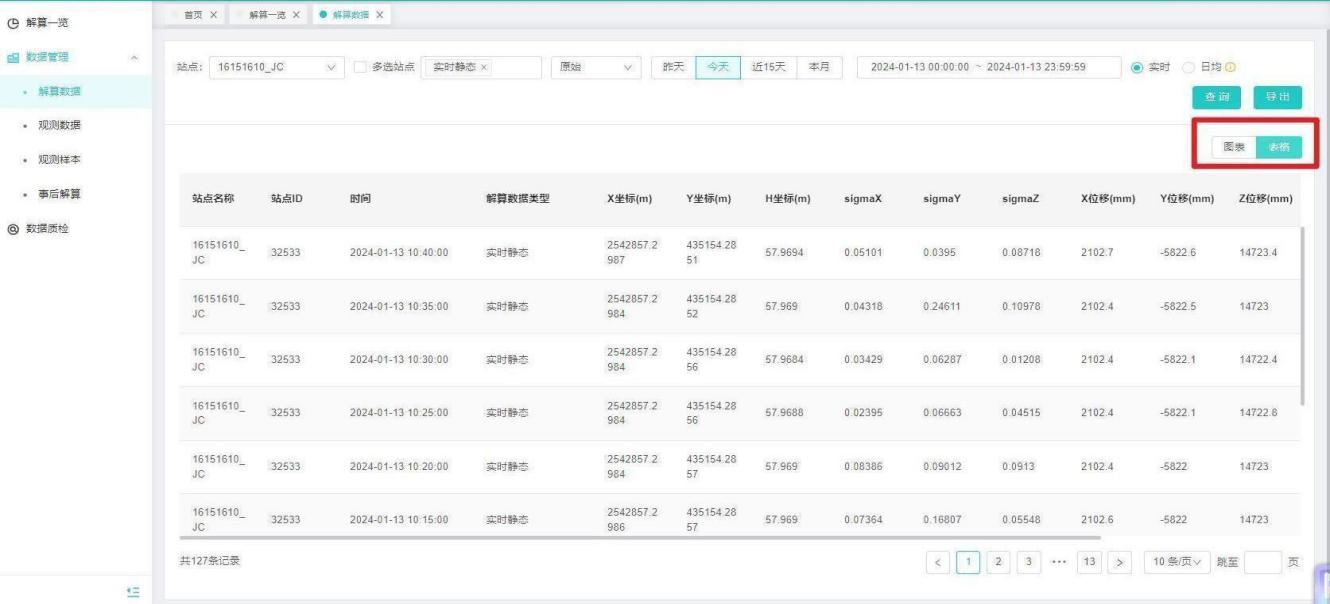Collapse the sidebar using the bottom fold icon
1330x604 pixels.
coord(133,592)
